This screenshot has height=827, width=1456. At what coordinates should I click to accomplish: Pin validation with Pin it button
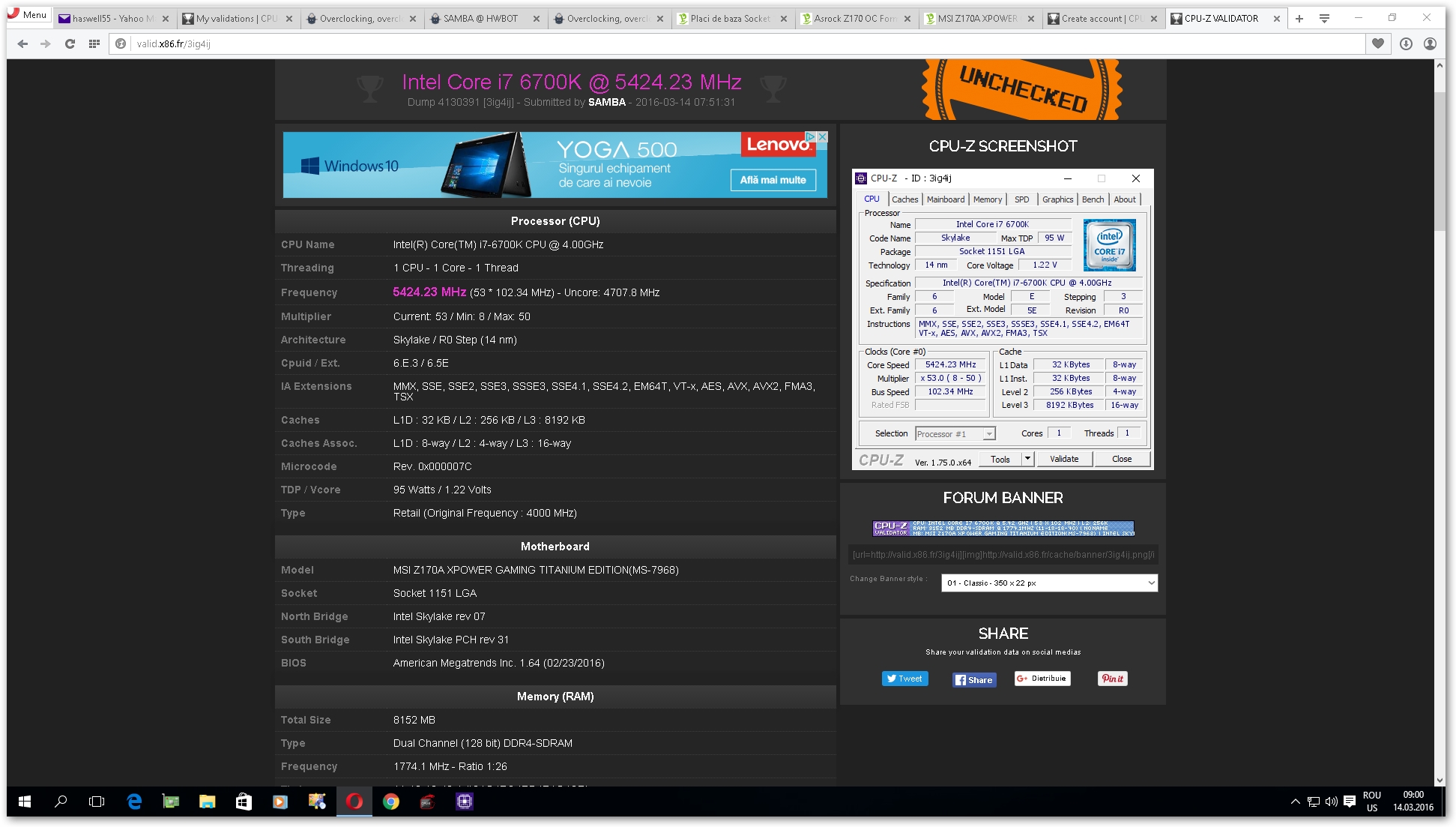[1113, 679]
